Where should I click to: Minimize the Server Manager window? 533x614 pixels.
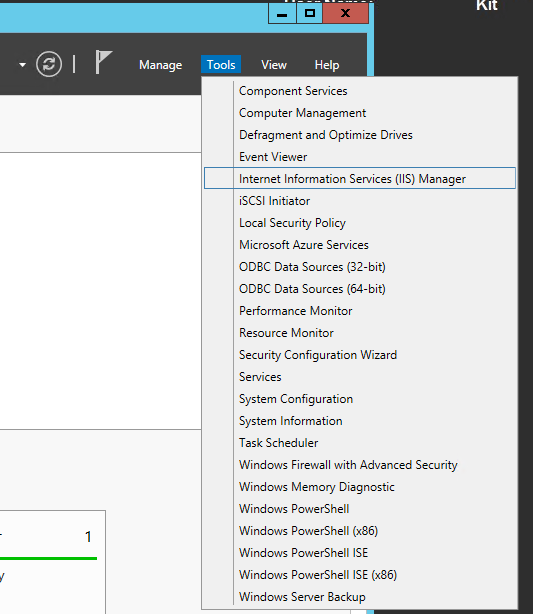pyautogui.click(x=282, y=14)
